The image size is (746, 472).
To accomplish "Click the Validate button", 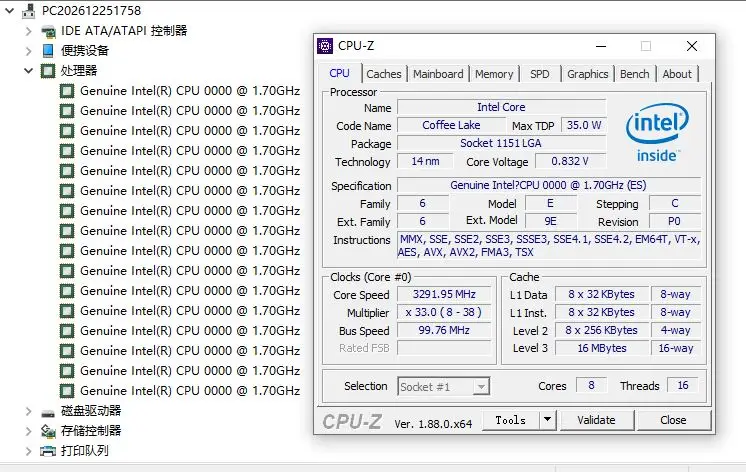I will tap(597, 420).
